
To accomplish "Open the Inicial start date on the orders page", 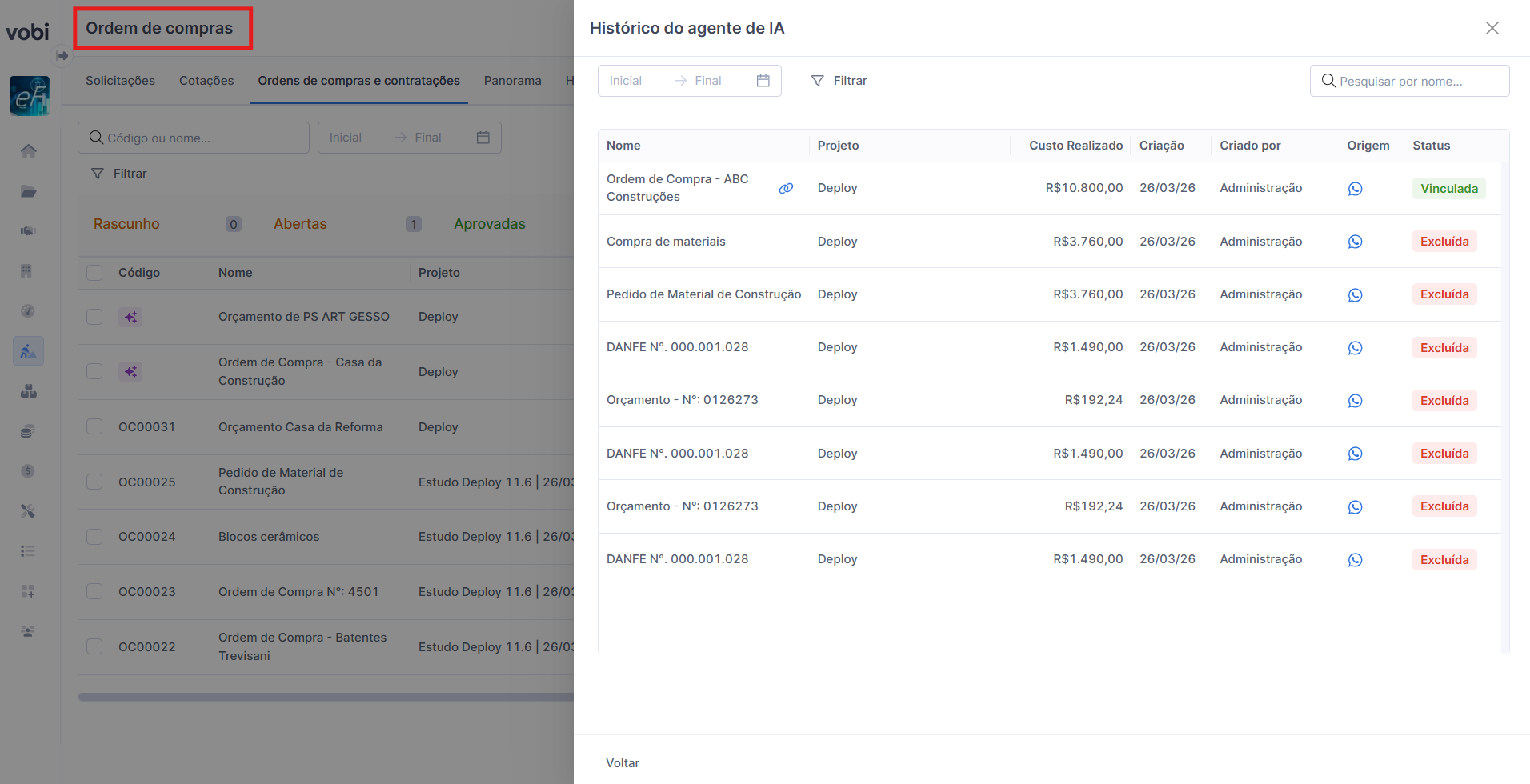I will pos(346,138).
